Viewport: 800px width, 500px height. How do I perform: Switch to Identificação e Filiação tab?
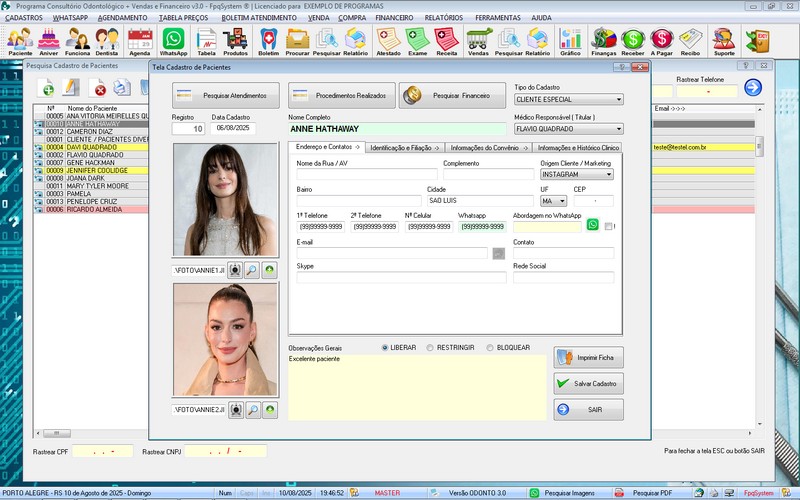tap(404, 147)
